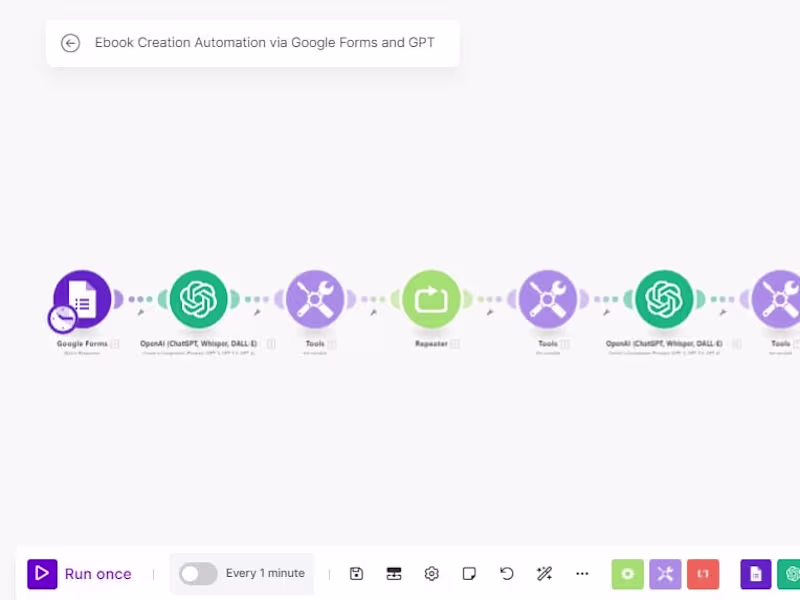Open the red Text parser tools button
This screenshot has height=600, width=800.
coord(703,574)
